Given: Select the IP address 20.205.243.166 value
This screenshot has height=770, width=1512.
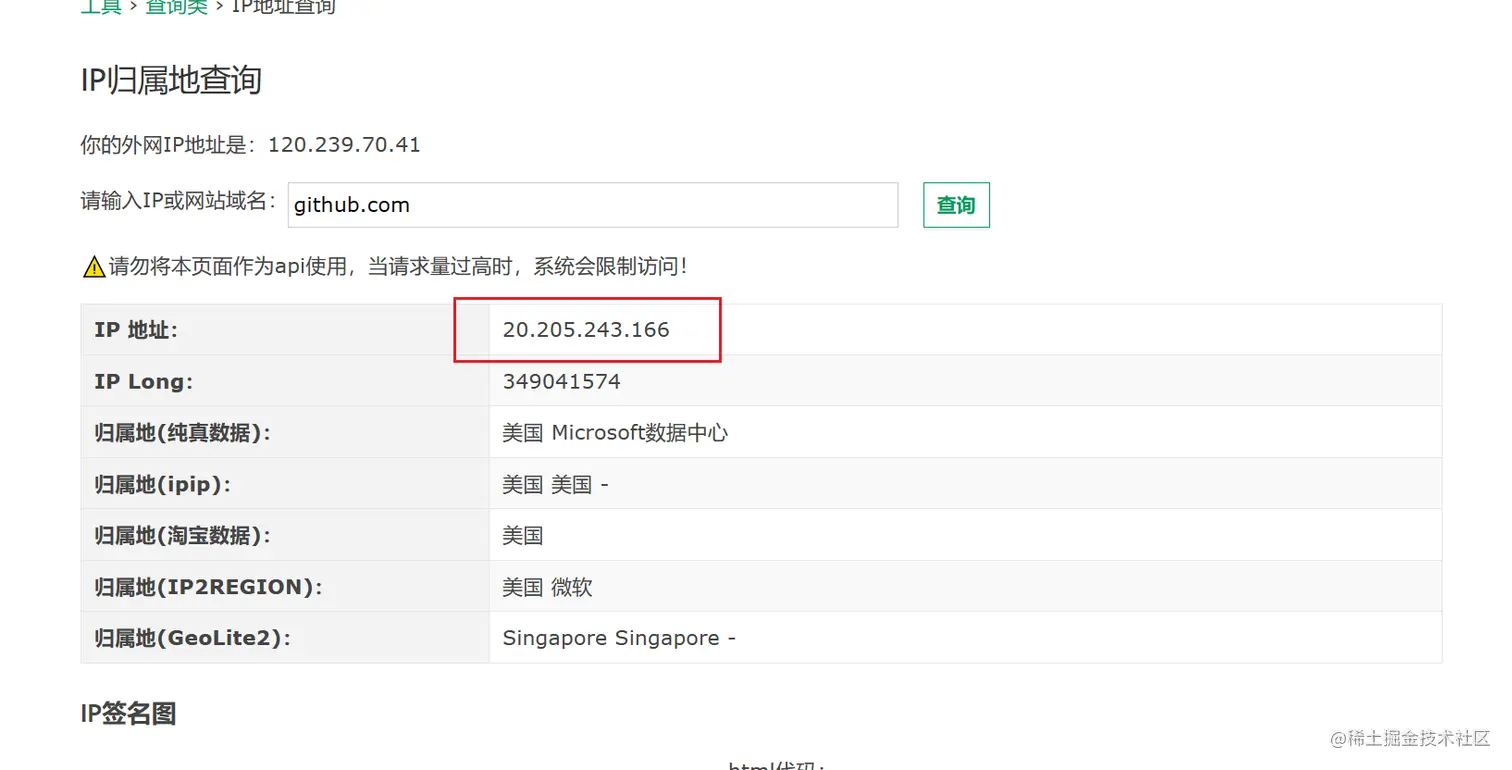Looking at the screenshot, I should click(x=586, y=330).
